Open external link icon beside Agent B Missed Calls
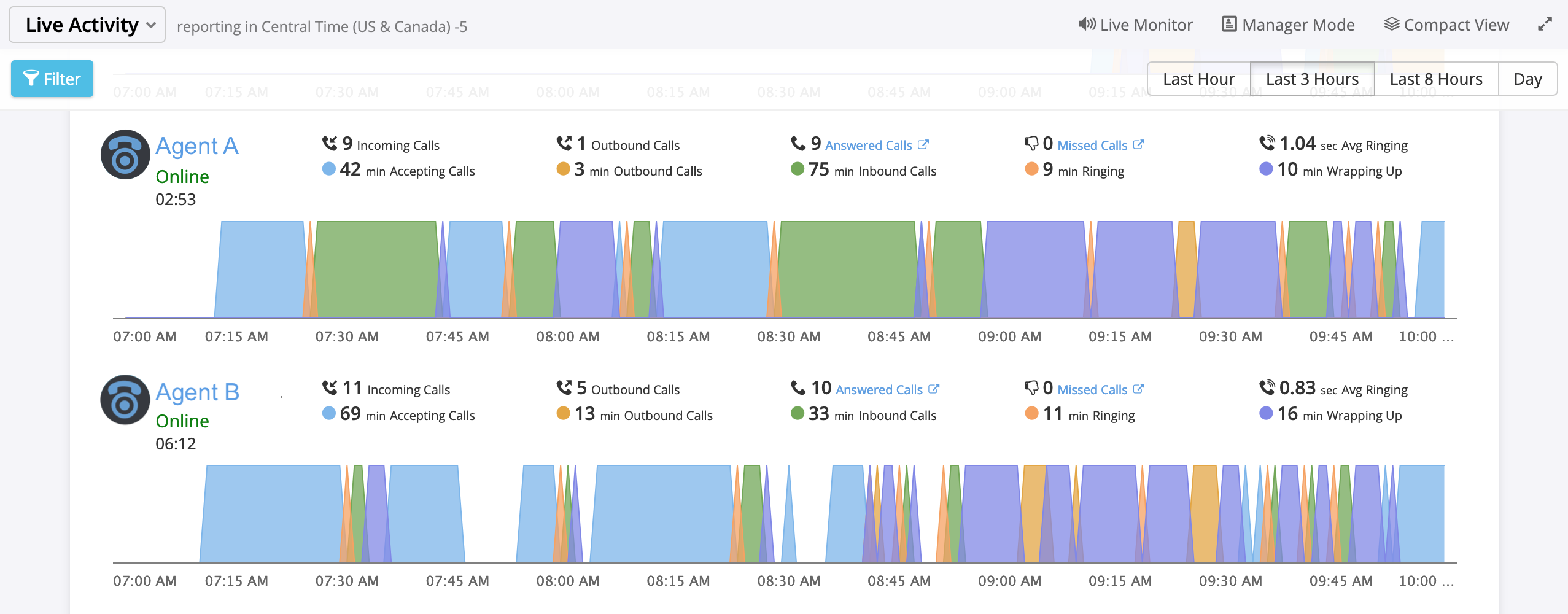Viewport: 1568px width, 614px height. [x=1139, y=389]
